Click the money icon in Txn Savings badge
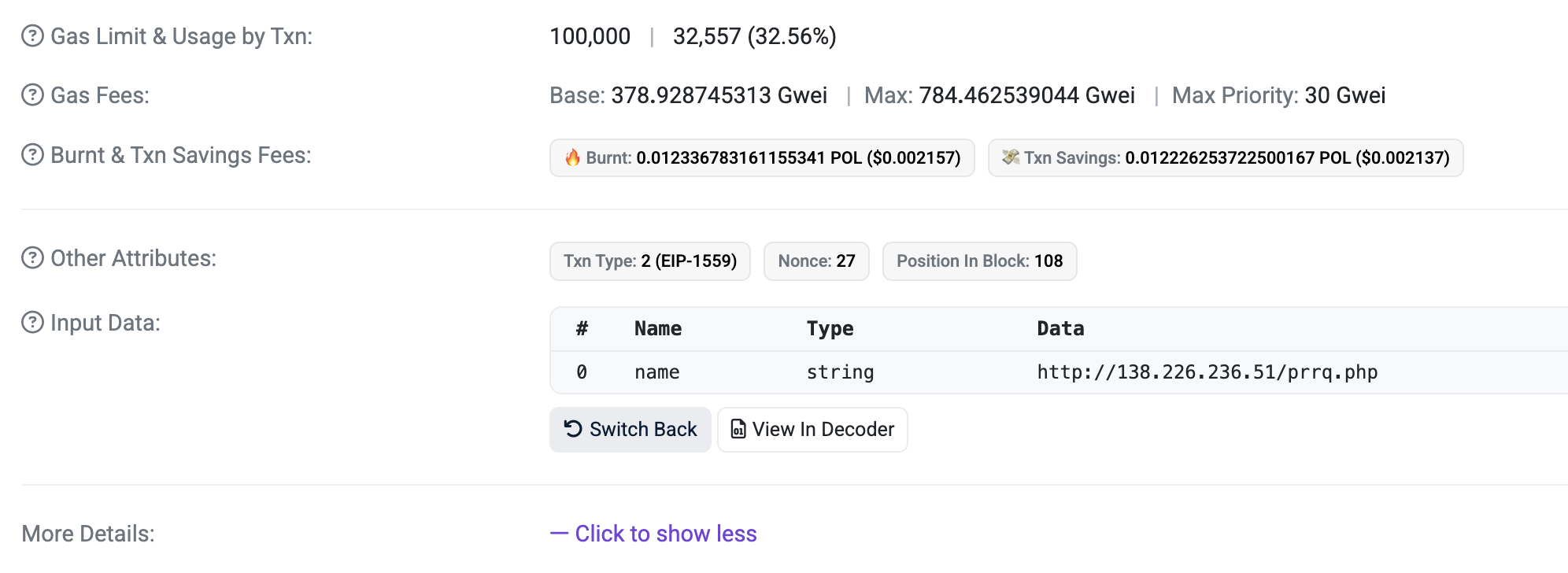The width and height of the screenshot is (1568, 573). point(1010,157)
